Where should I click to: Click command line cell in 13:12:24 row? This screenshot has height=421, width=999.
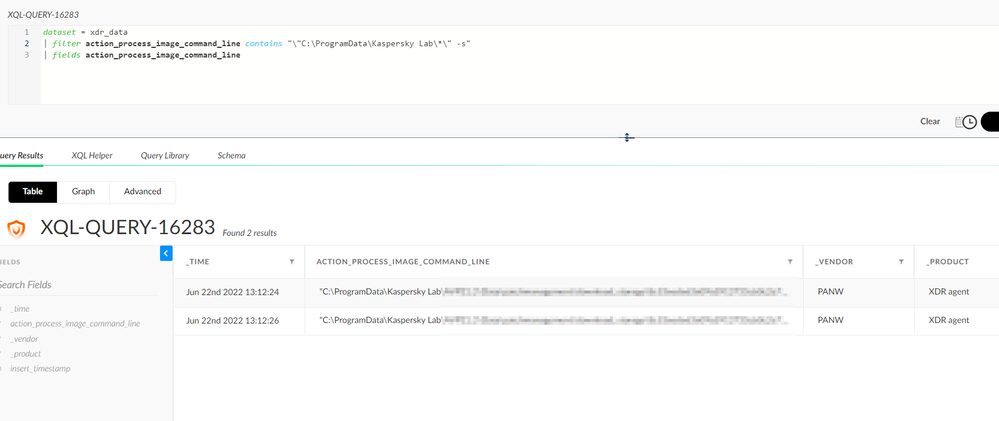pyautogui.click(x=554, y=292)
